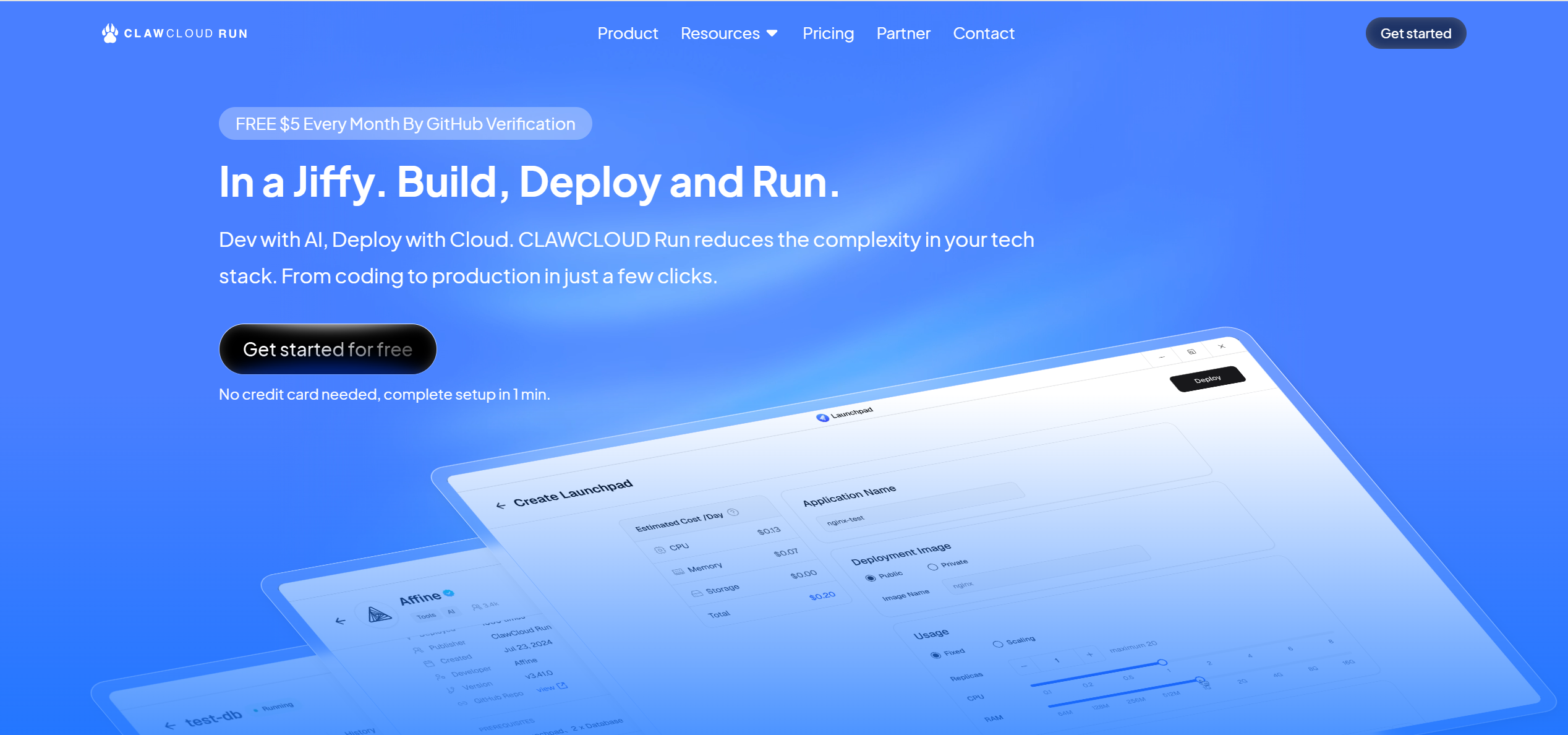Click the help icon beside Estimated Cost /Day
Screen dimensions: 1568x735
point(733,512)
